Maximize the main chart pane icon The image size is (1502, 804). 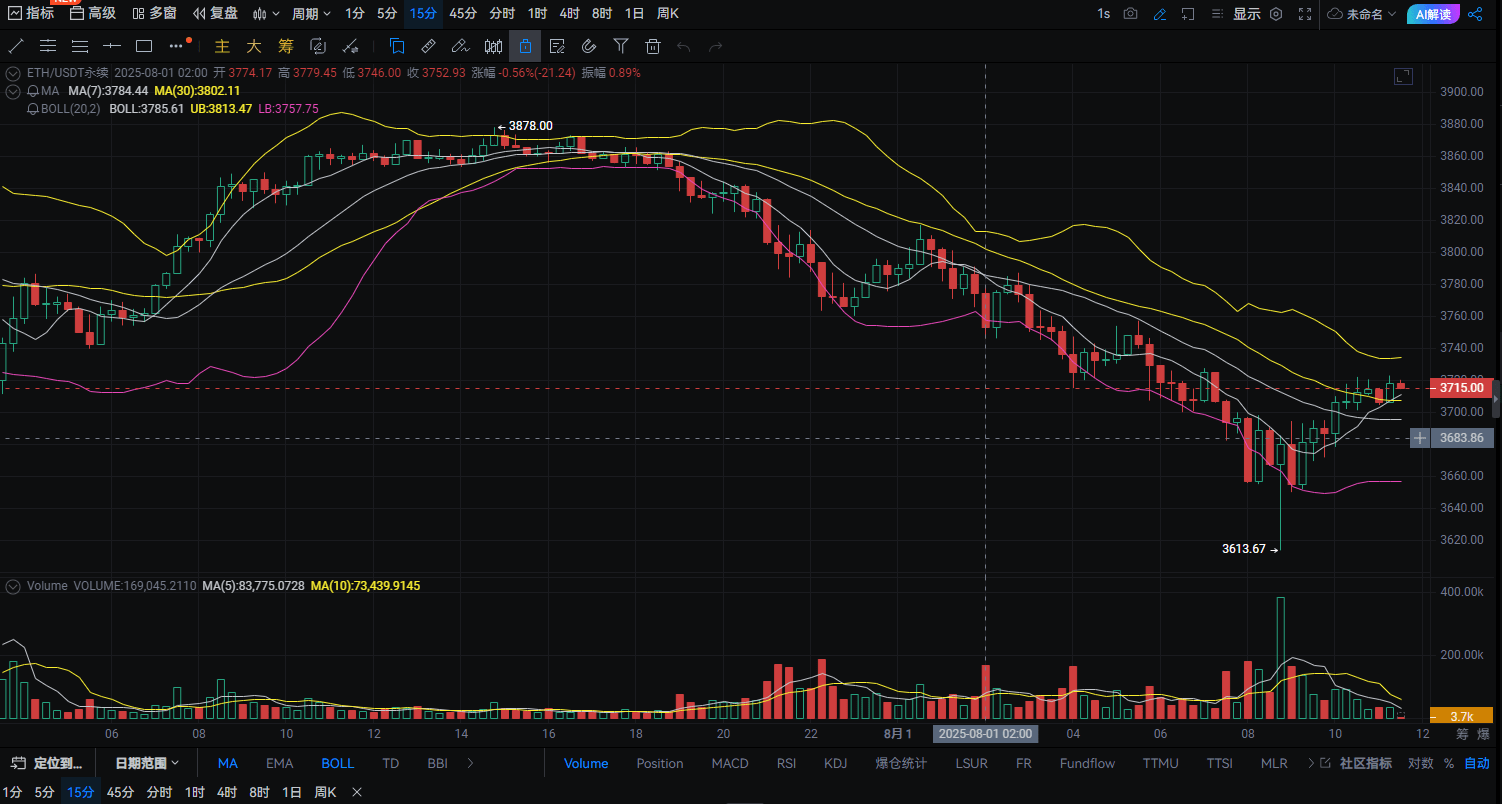click(1403, 76)
